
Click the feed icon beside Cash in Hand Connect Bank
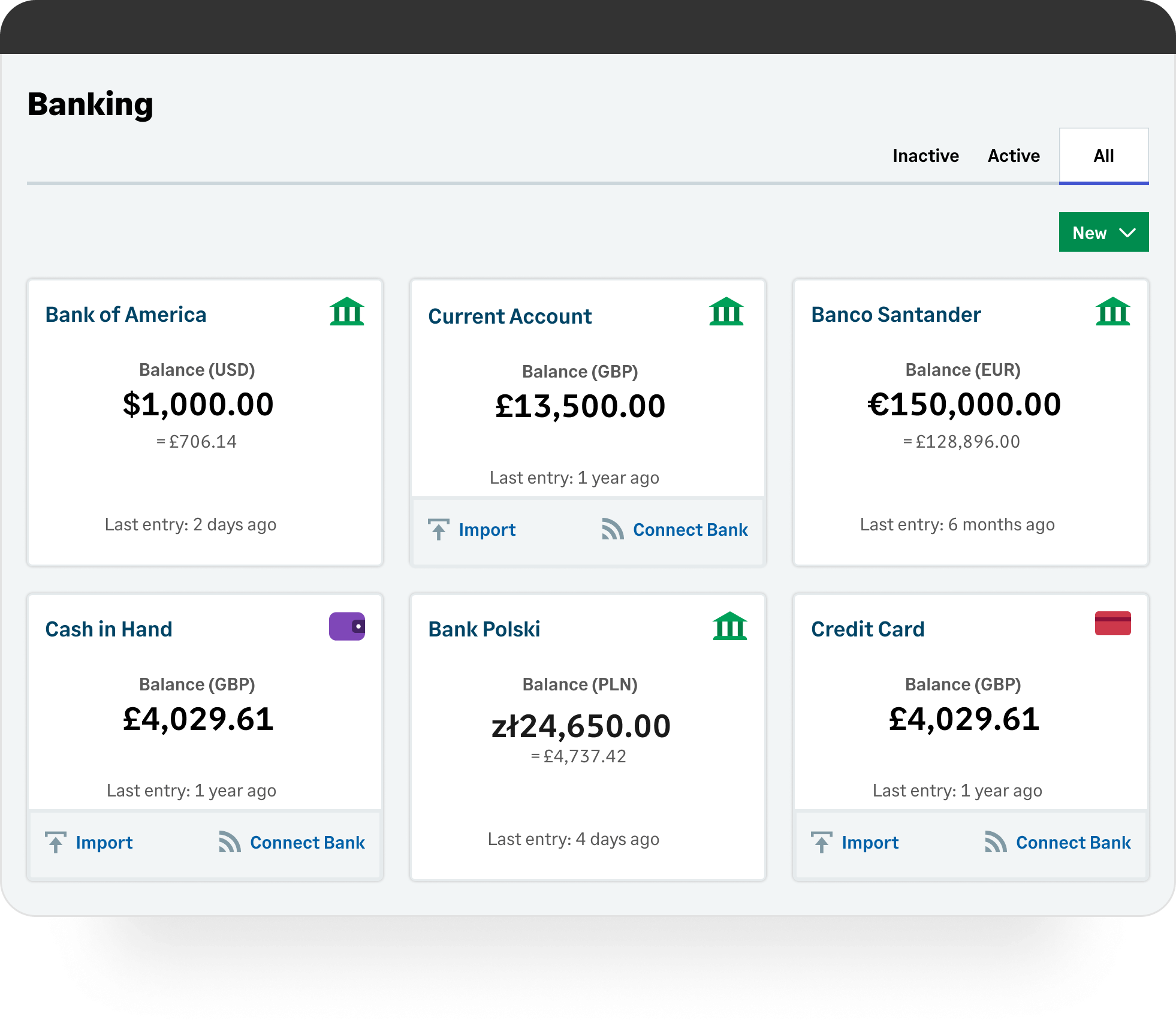(230, 842)
